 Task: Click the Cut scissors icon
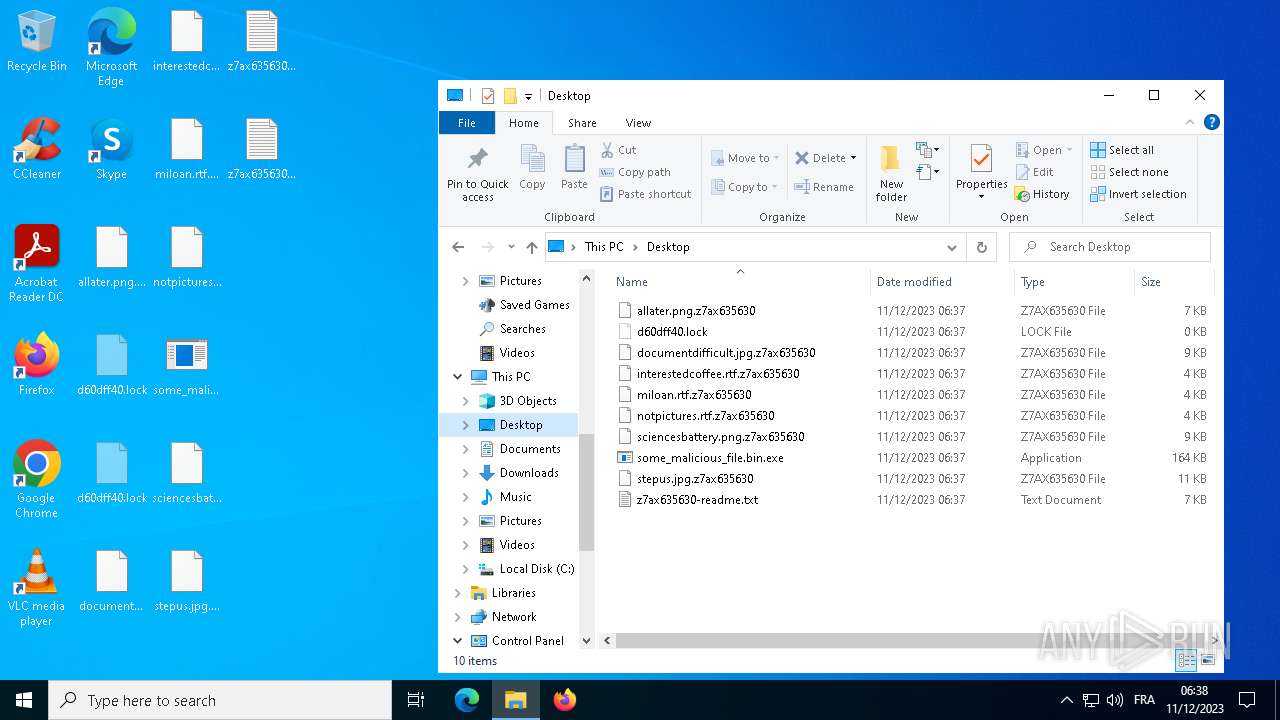607,150
